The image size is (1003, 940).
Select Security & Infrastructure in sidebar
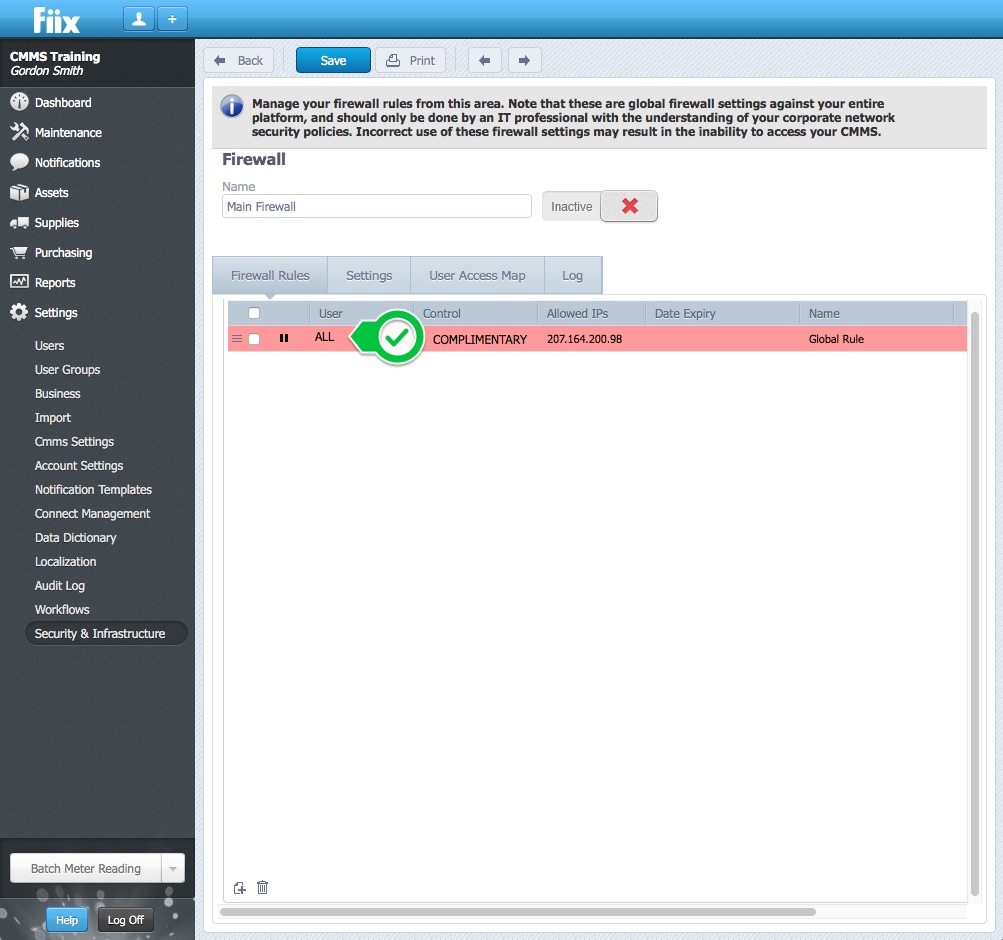[x=106, y=634]
